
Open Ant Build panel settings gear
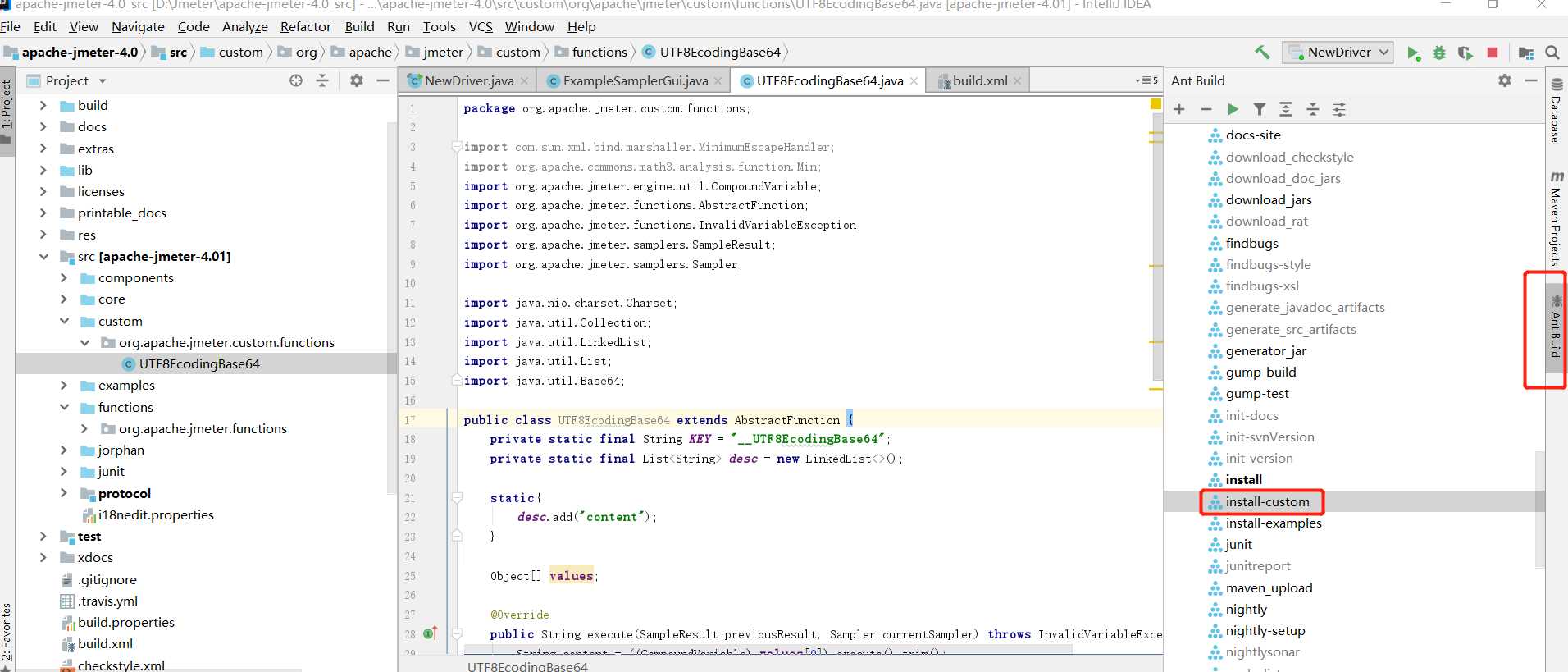[x=1504, y=80]
